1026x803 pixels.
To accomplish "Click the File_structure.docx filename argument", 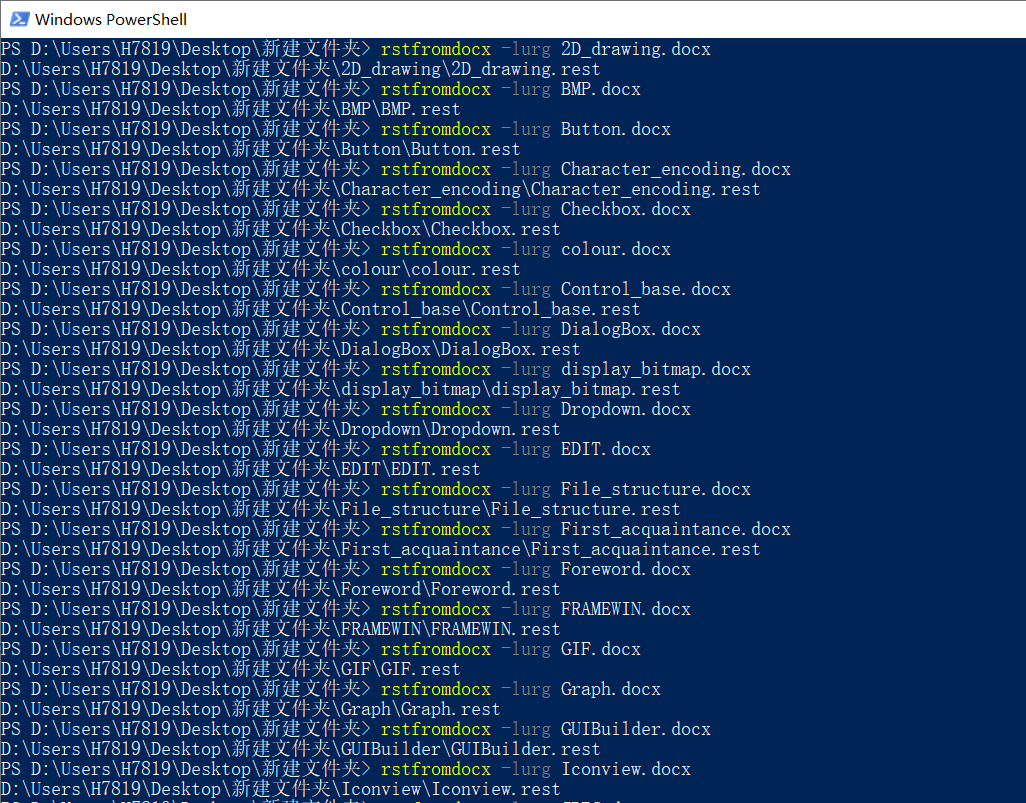I will [x=655, y=489].
